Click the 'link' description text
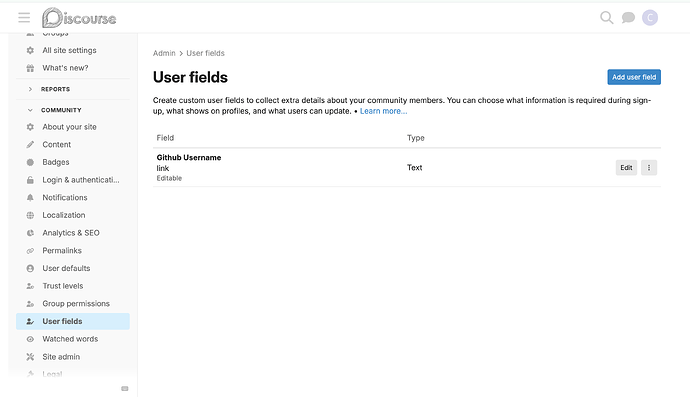The image size is (690, 397). (163, 168)
